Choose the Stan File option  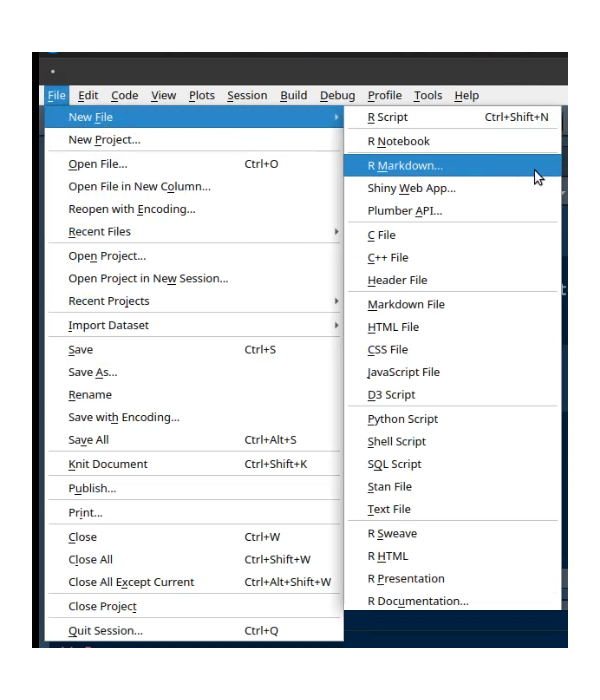pyautogui.click(x=389, y=487)
